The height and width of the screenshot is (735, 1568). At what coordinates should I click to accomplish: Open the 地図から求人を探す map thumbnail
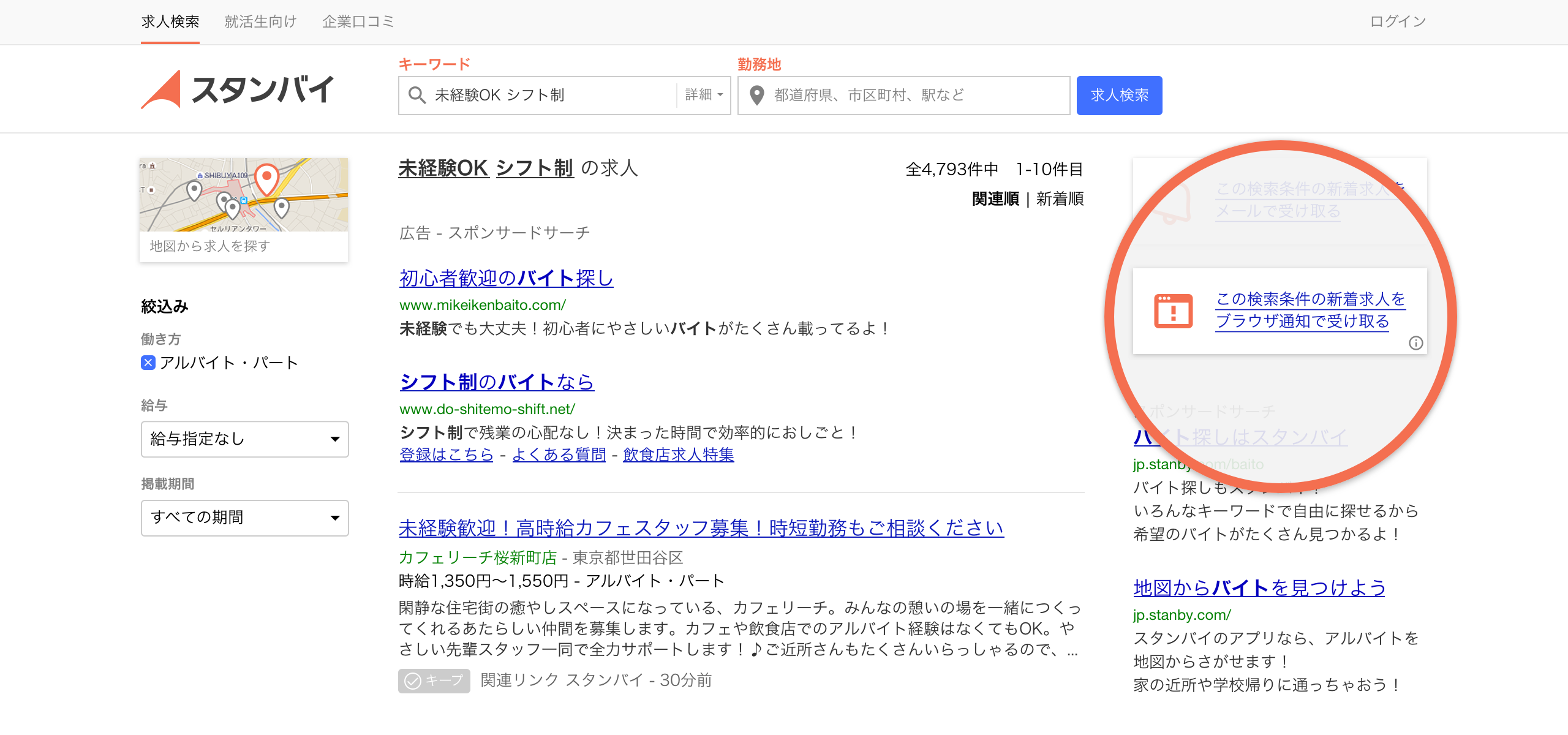244,209
